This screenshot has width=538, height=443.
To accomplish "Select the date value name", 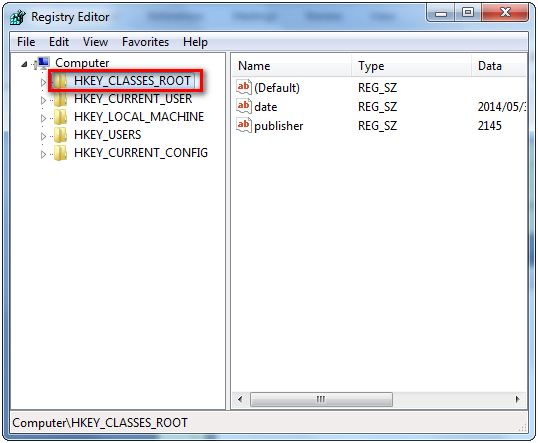I will click(x=266, y=107).
